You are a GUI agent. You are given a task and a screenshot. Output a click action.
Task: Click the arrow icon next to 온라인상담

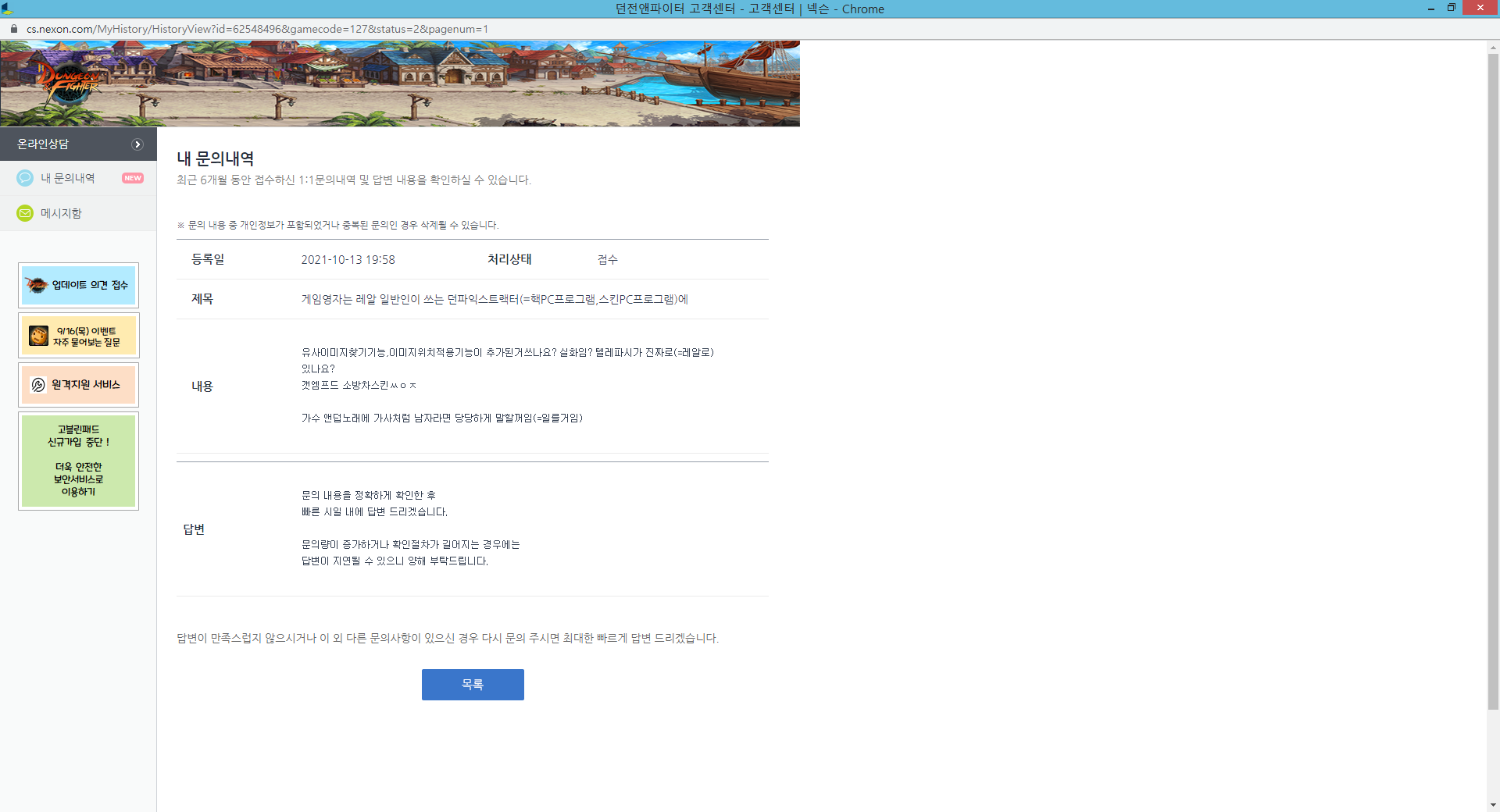(137, 144)
